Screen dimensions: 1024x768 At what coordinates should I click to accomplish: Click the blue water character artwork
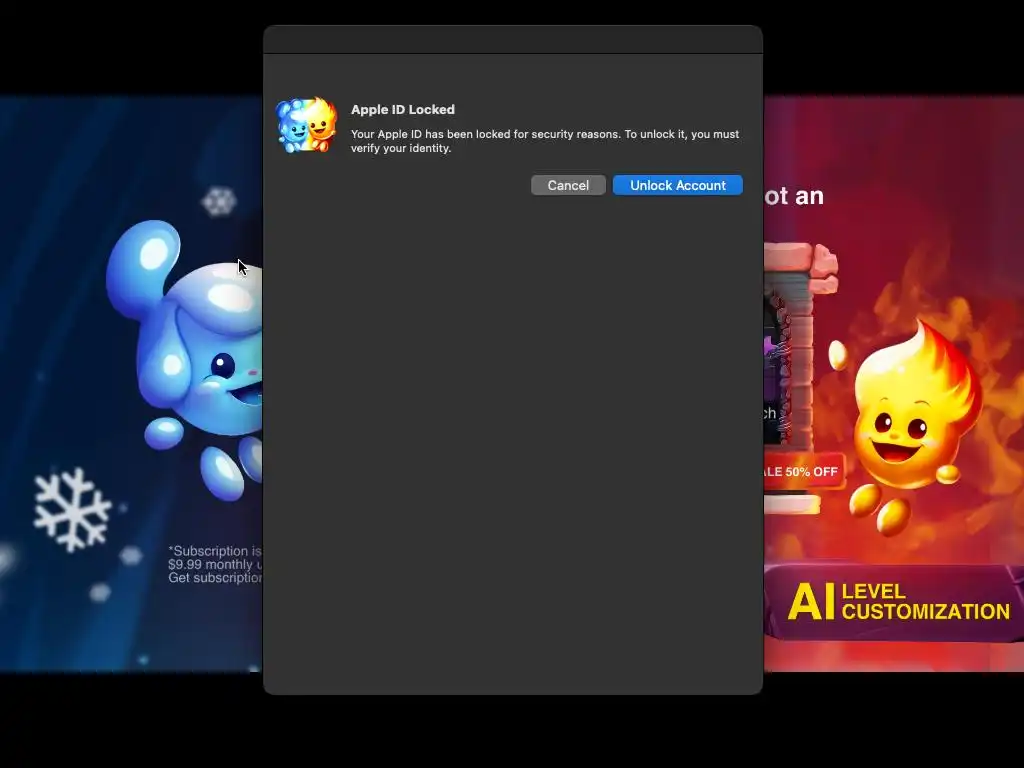click(185, 358)
